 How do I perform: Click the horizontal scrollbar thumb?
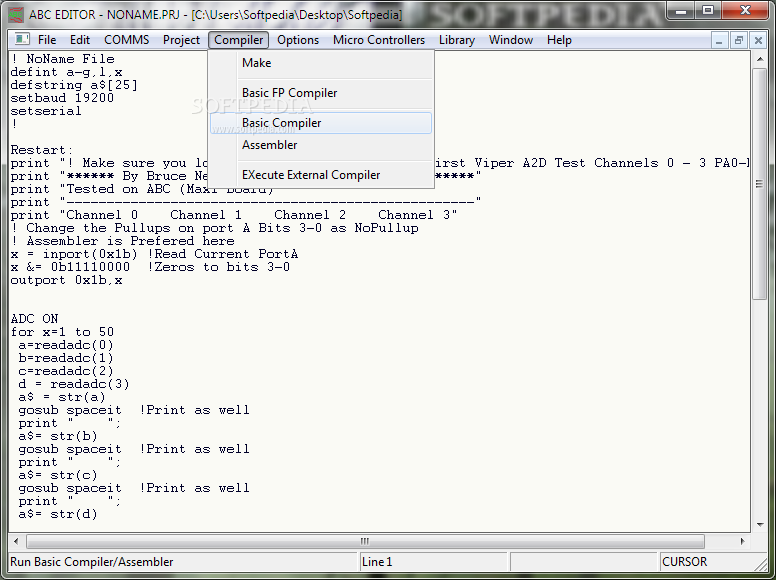click(365, 541)
